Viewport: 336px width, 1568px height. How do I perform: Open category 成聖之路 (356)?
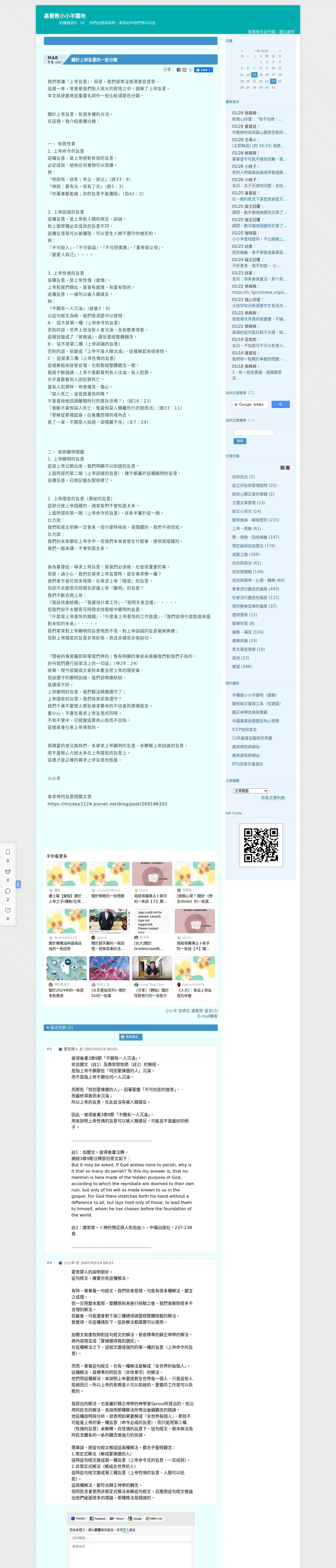246,554
